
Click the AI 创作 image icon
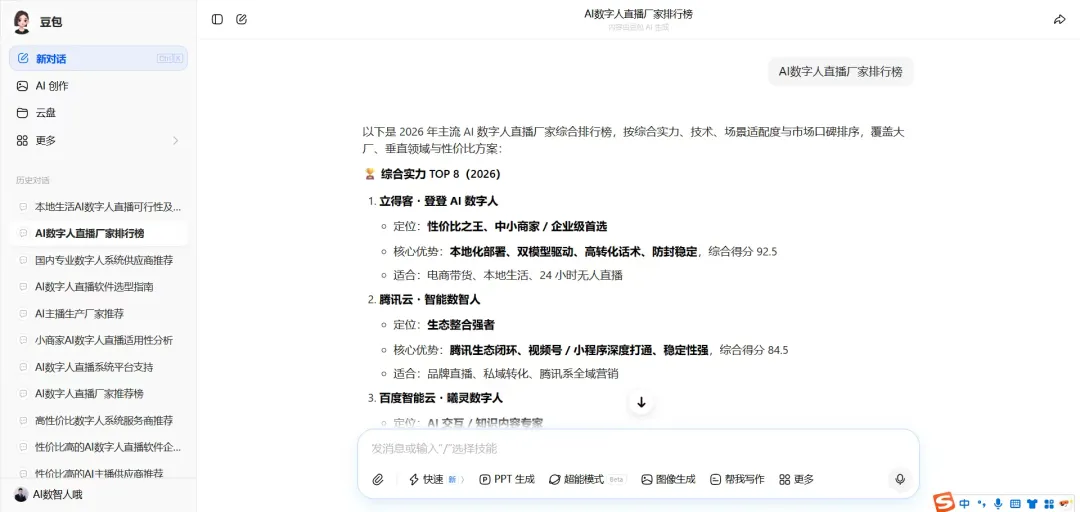[x=23, y=86]
